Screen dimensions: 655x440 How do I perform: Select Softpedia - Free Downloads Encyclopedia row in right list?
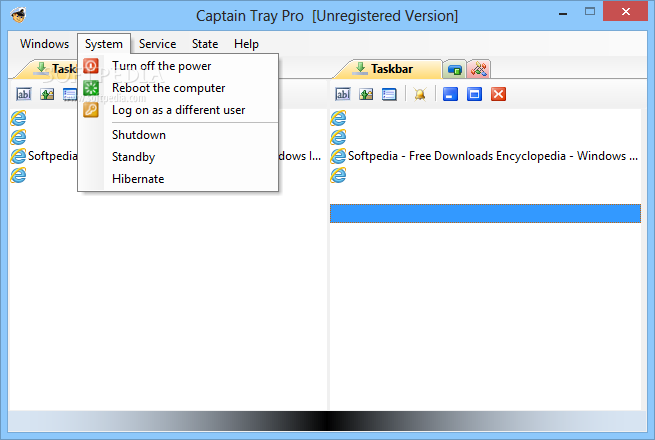click(x=485, y=156)
